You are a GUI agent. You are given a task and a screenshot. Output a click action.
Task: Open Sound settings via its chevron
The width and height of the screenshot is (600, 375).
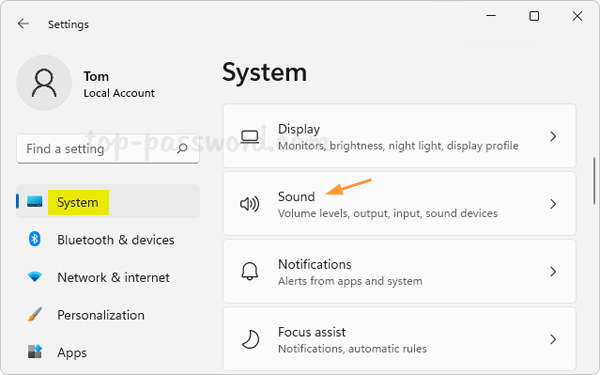pyautogui.click(x=553, y=204)
